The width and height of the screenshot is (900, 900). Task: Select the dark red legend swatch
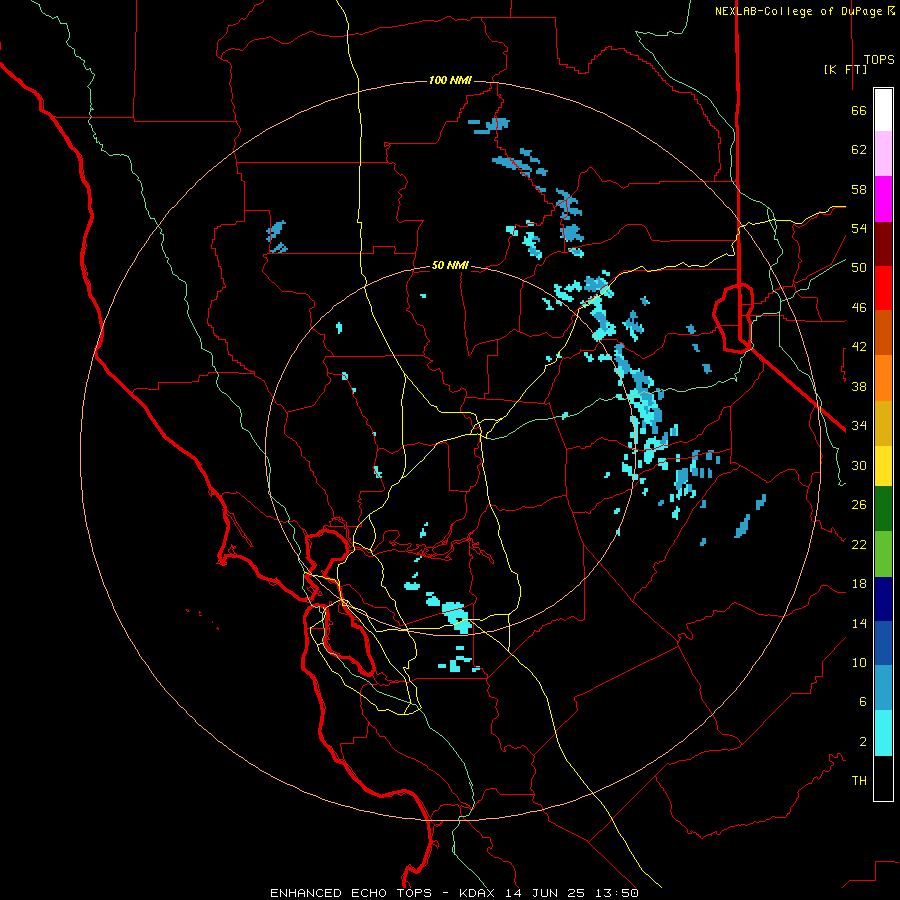[883, 243]
